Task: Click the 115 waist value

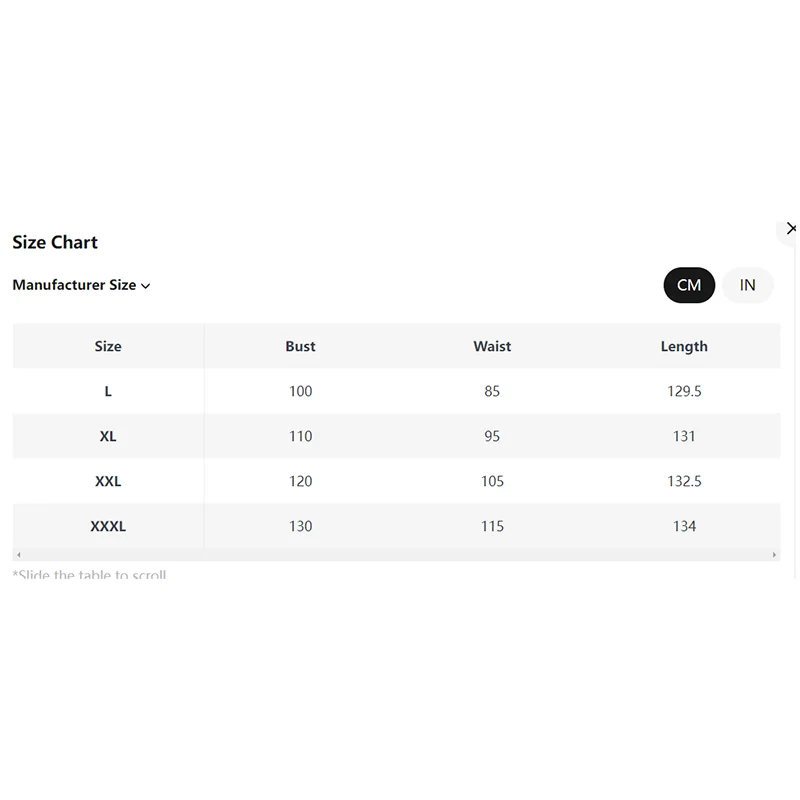Action: (492, 526)
